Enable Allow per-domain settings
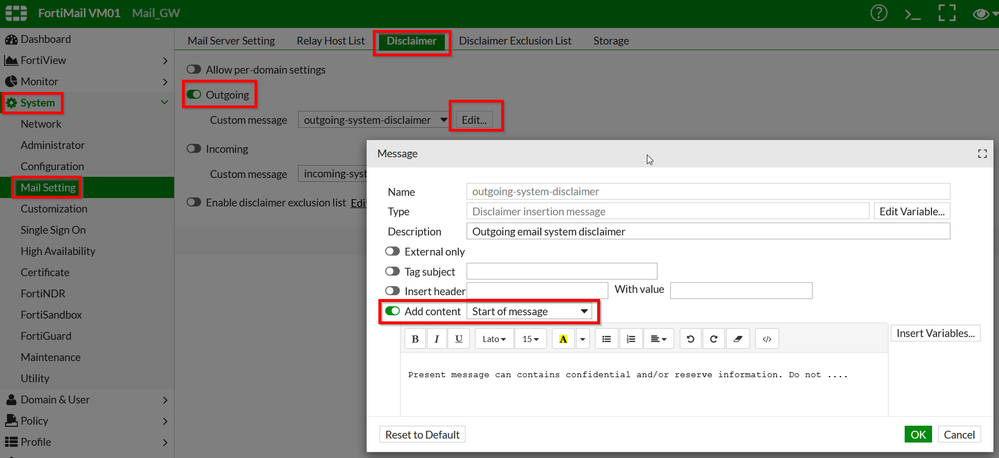999x458 pixels. click(194, 70)
